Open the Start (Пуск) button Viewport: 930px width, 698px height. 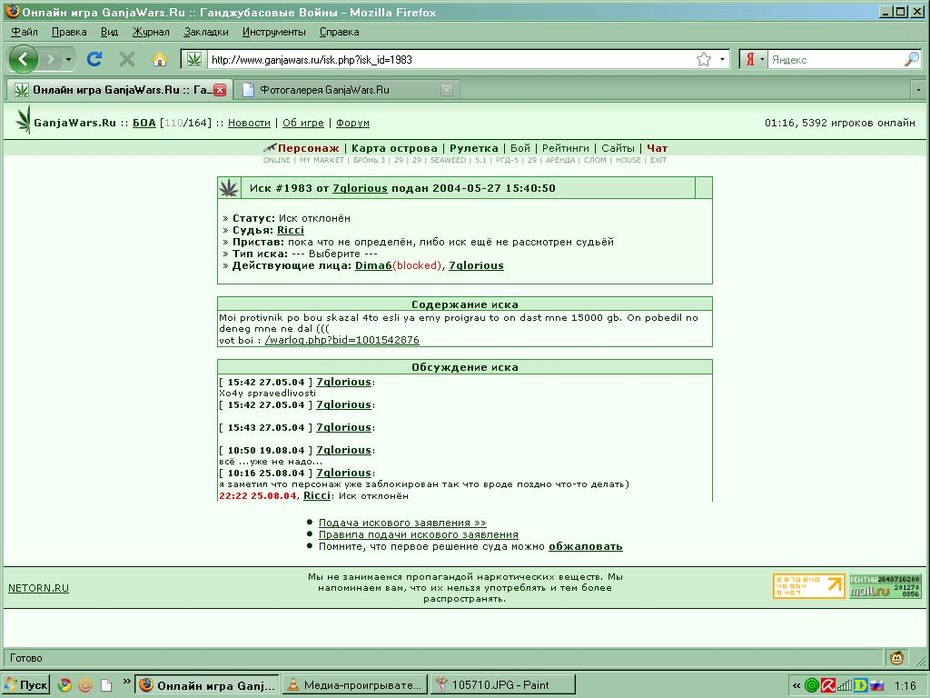click(26, 685)
